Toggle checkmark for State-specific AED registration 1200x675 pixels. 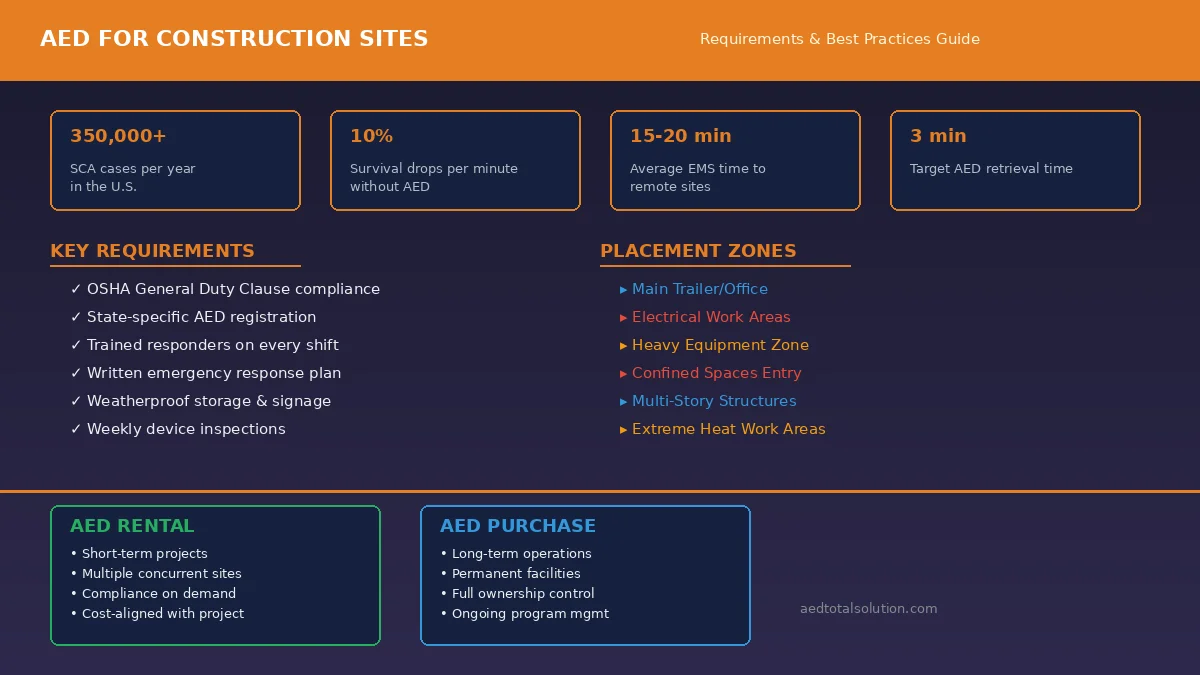[76, 317]
